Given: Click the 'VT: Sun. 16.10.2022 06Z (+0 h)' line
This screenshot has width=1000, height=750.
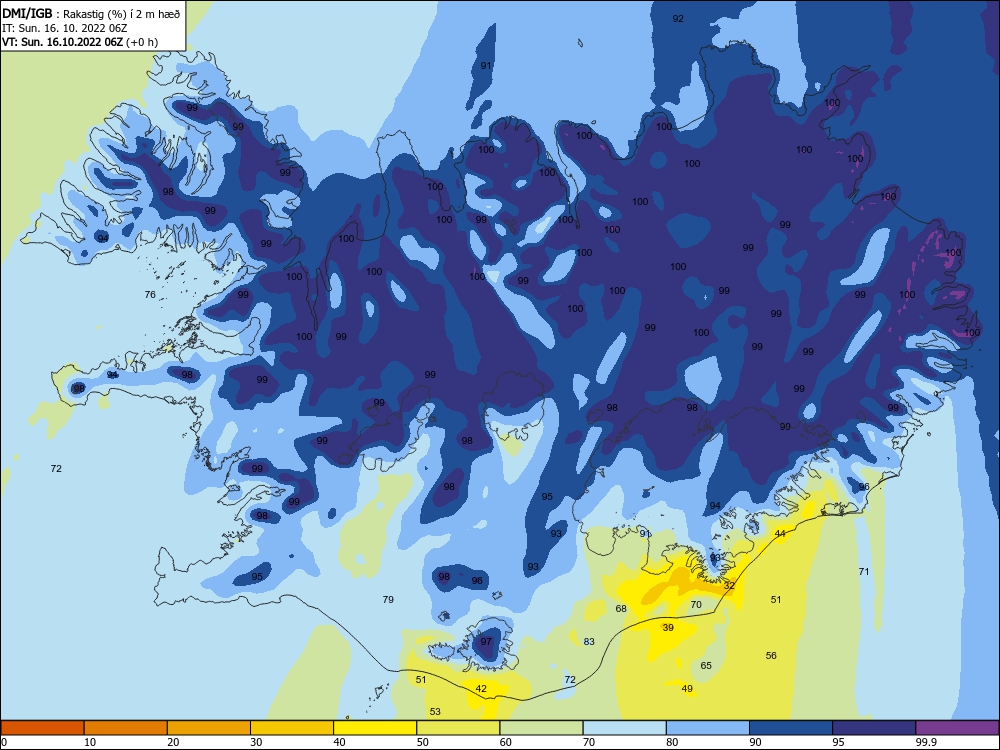Looking at the screenshot, I should click(80, 42).
